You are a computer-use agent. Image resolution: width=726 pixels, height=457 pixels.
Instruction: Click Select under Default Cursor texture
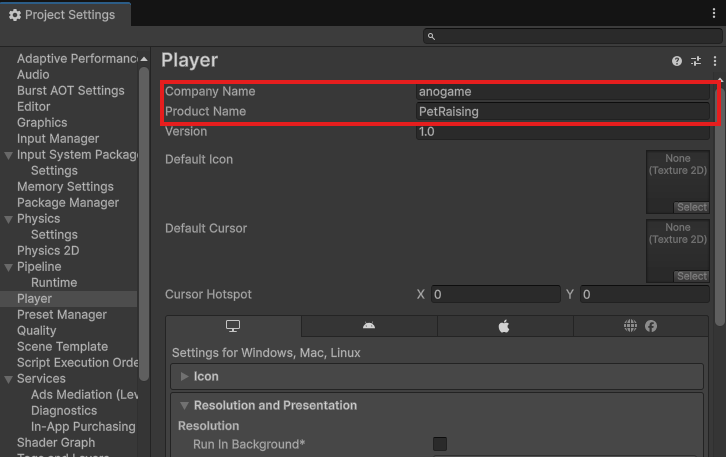(692, 276)
